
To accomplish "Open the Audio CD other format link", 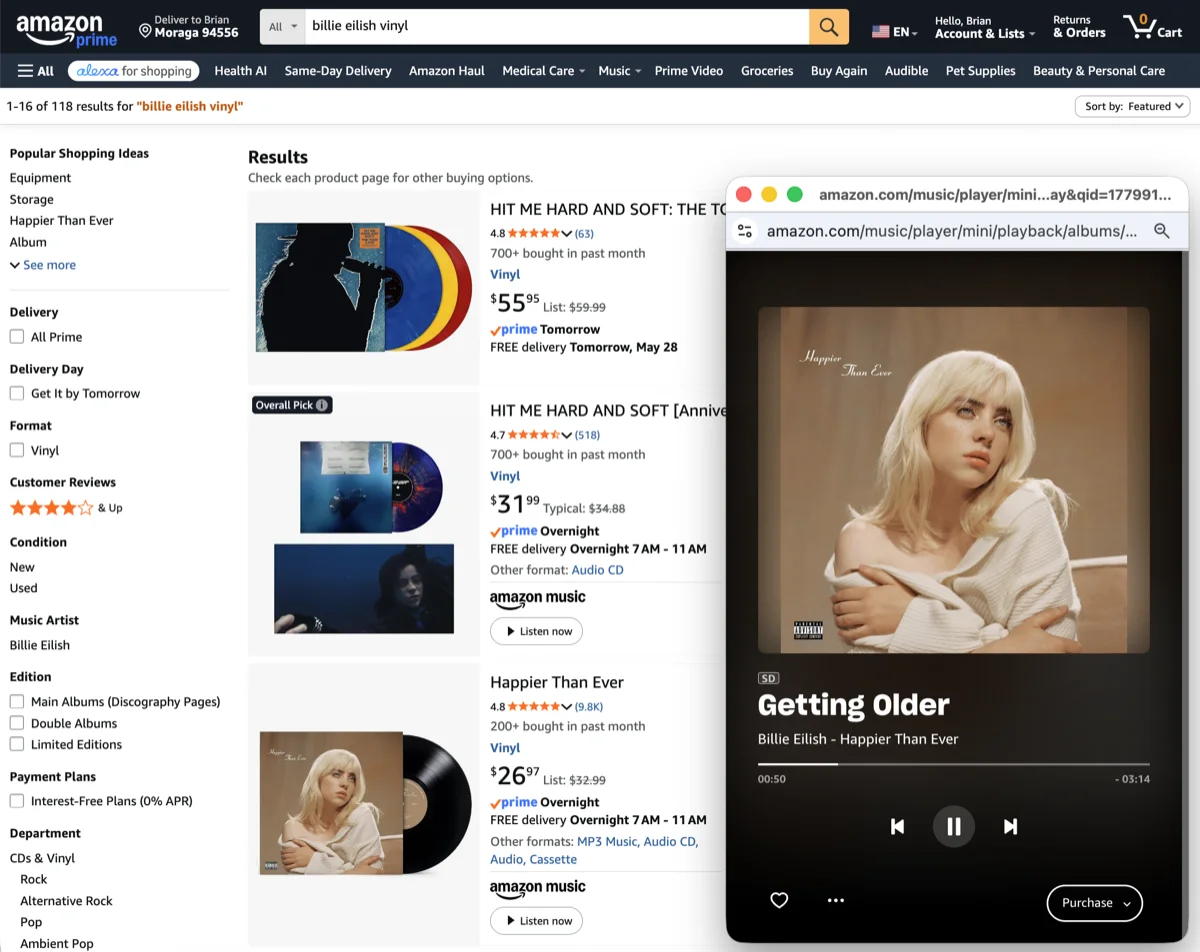I will point(597,570).
